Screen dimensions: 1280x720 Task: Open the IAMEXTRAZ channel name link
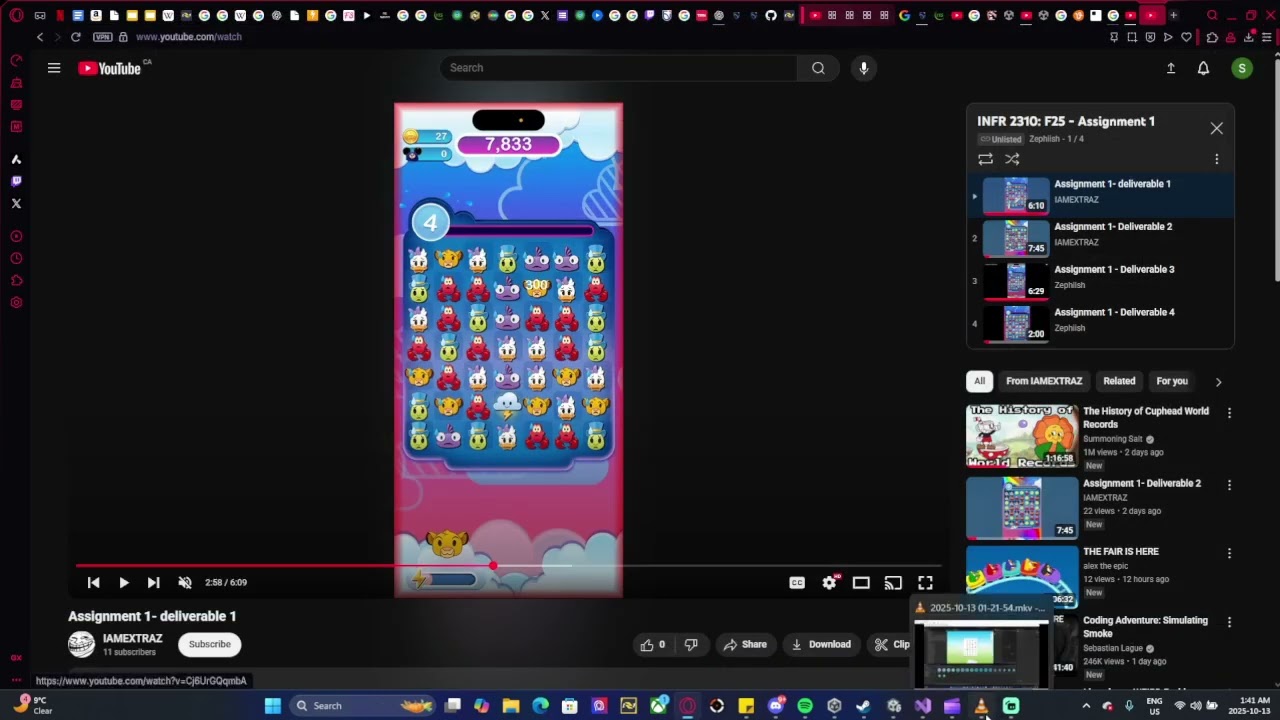pos(132,638)
